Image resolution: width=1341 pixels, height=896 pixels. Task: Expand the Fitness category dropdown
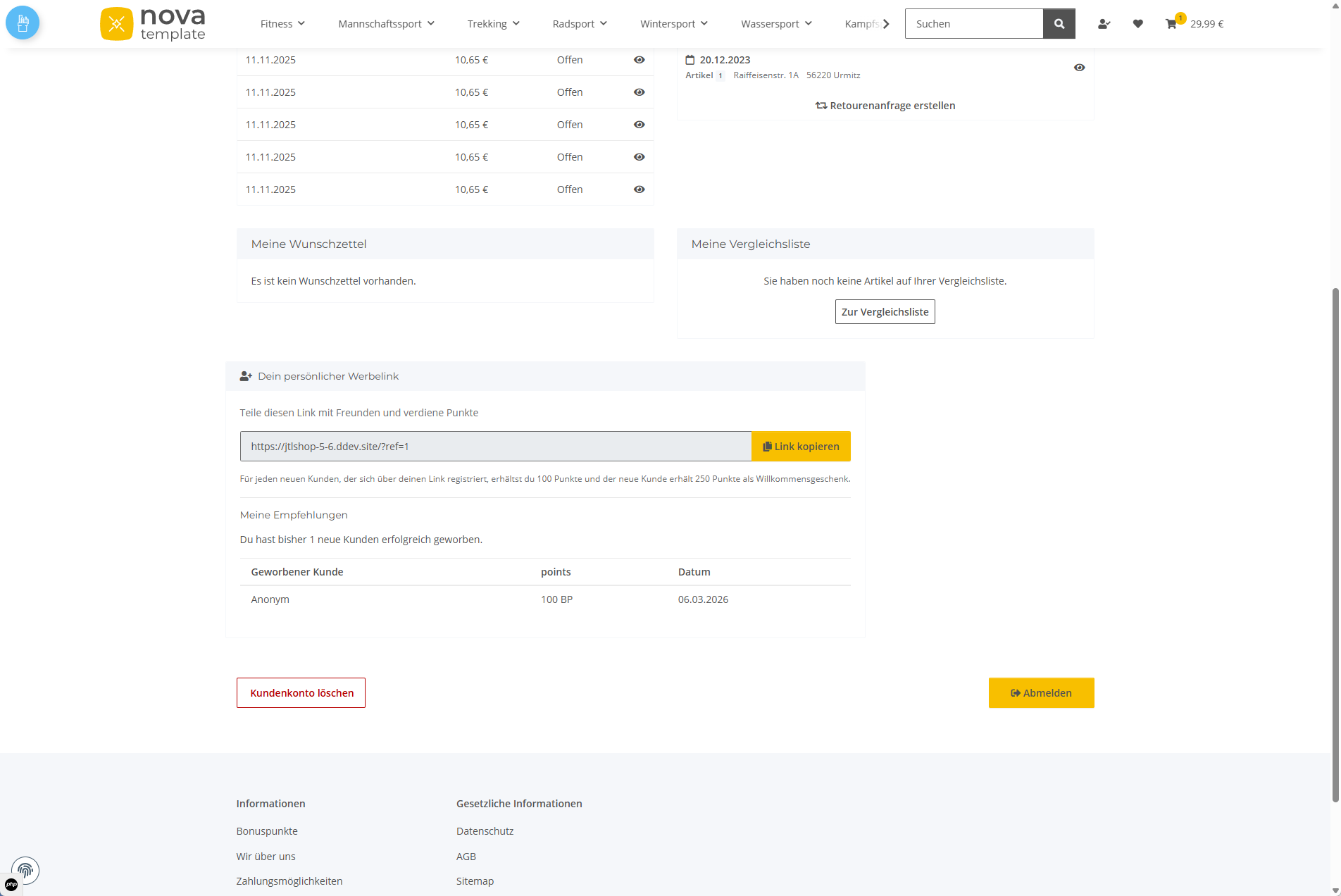(281, 23)
